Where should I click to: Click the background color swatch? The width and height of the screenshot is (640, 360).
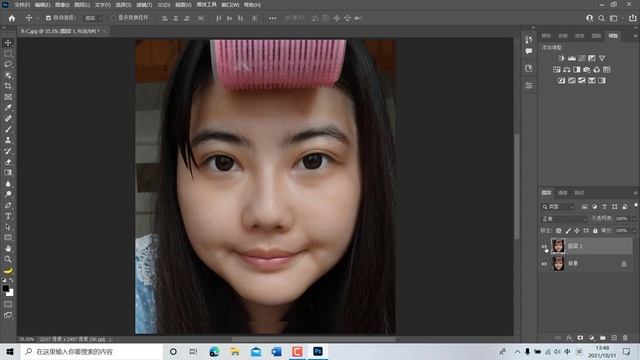(10, 293)
